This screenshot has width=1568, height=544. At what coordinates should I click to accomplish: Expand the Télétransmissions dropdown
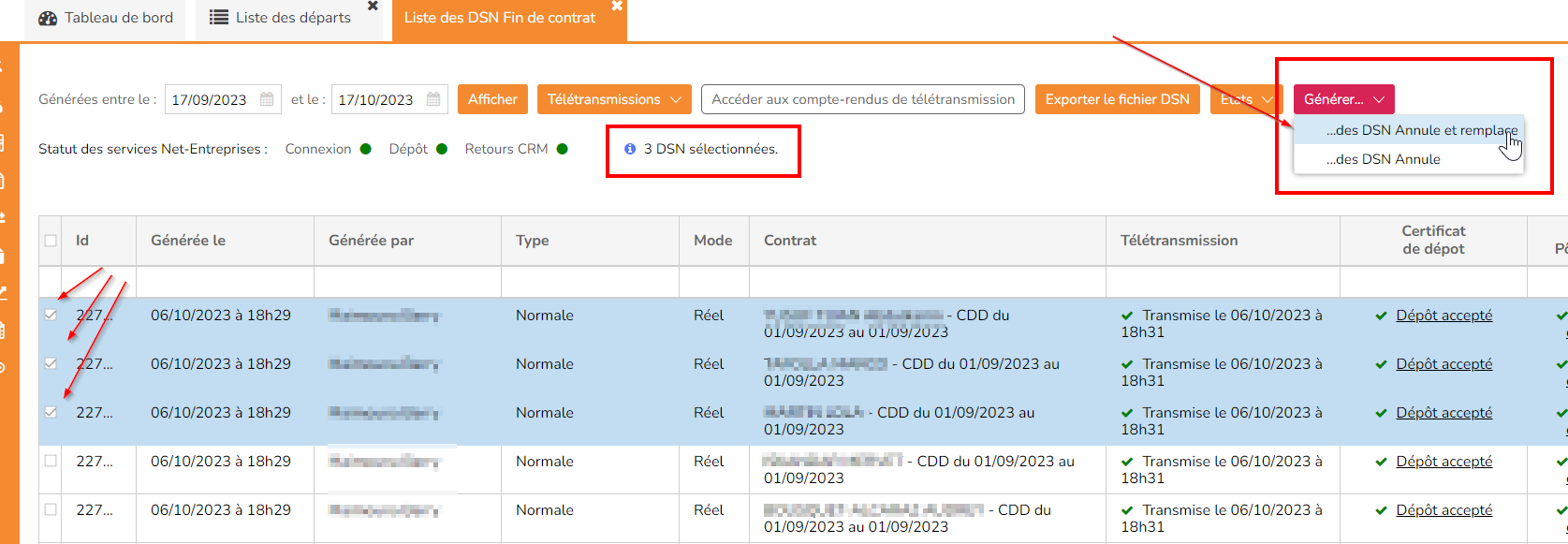pos(614,99)
